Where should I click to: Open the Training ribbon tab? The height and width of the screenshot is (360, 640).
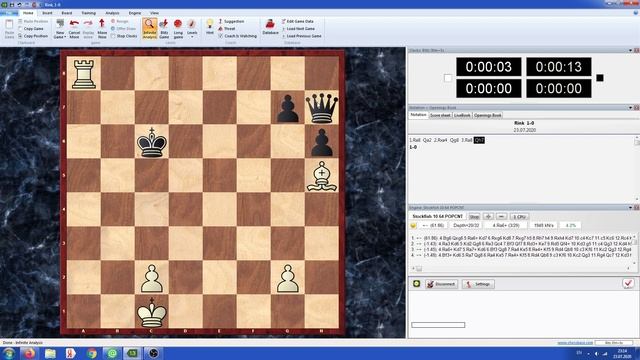[x=88, y=13]
